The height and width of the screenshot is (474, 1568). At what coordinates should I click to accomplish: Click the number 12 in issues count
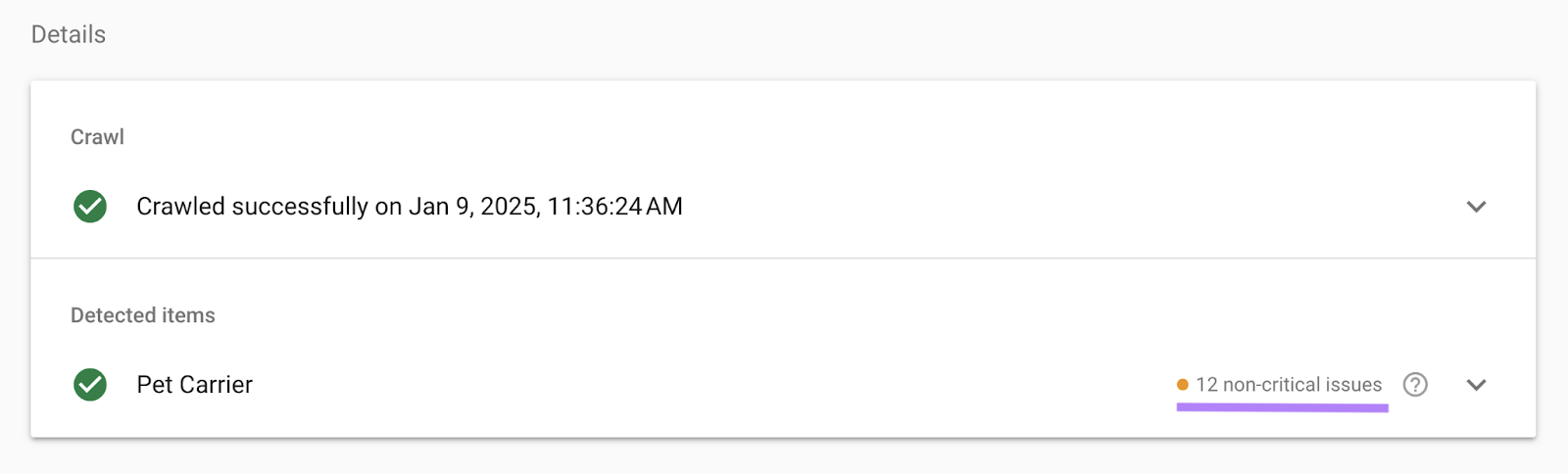click(1206, 385)
